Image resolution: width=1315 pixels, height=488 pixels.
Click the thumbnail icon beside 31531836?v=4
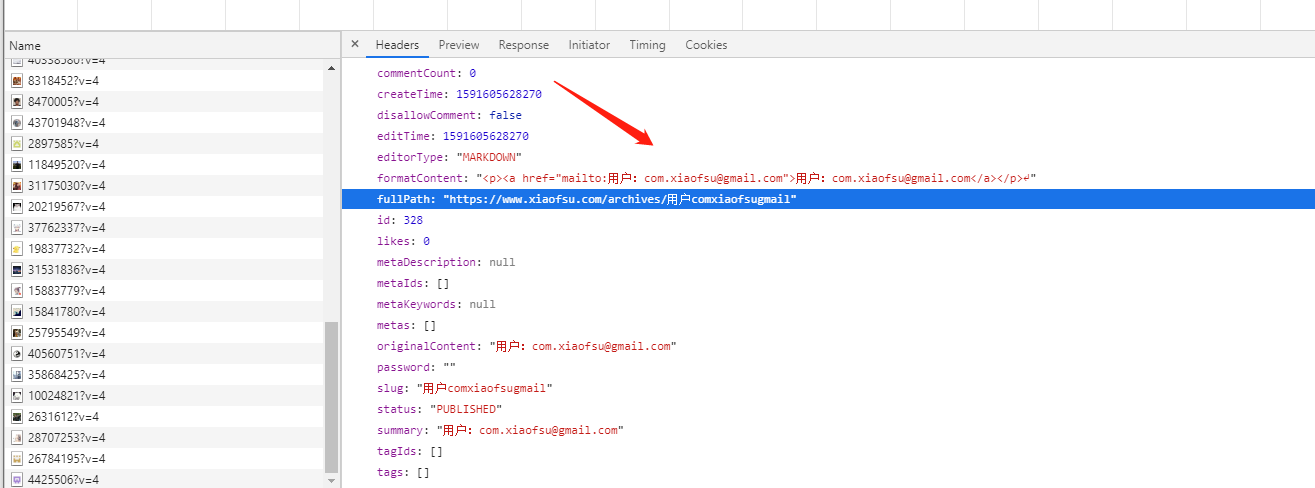click(17, 269)
